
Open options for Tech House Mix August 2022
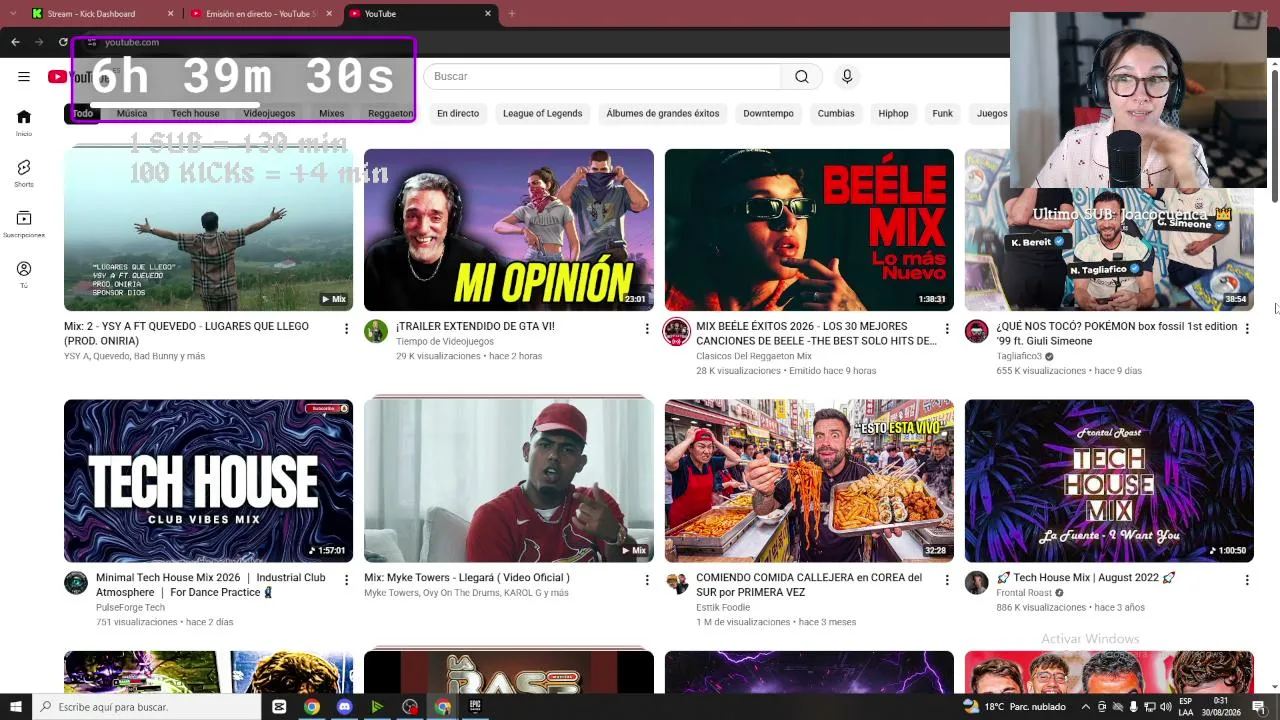coord(1247,580)
